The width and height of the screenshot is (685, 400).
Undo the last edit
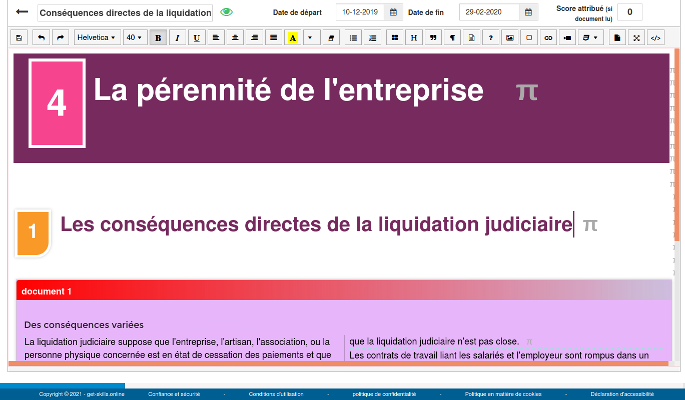[x=41, y=37]
